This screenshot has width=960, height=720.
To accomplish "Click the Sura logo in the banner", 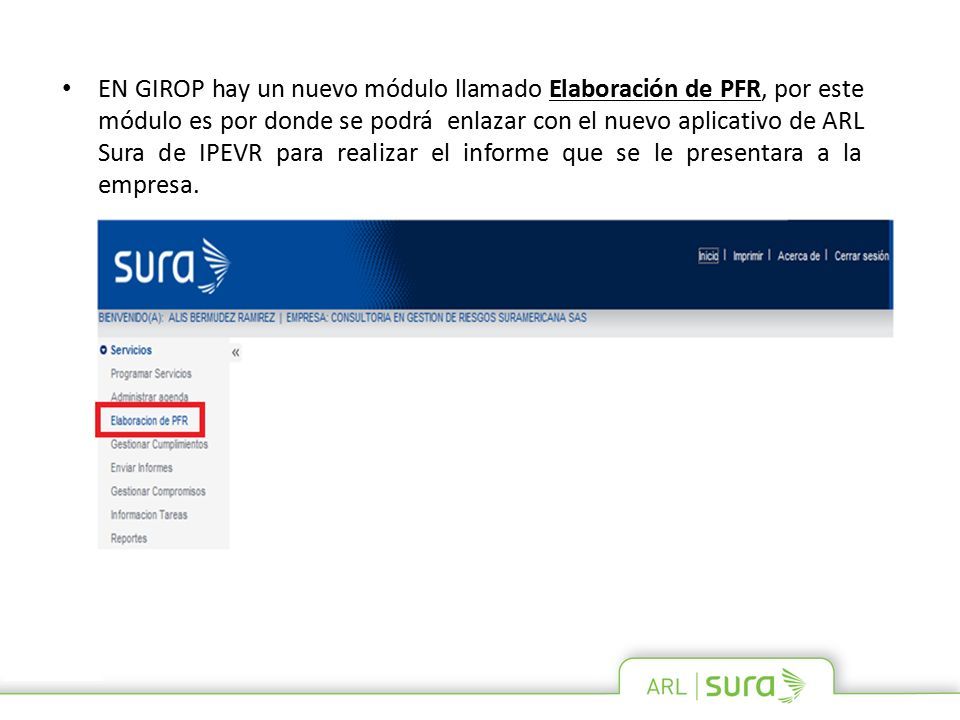I will (x=172, y=266).
